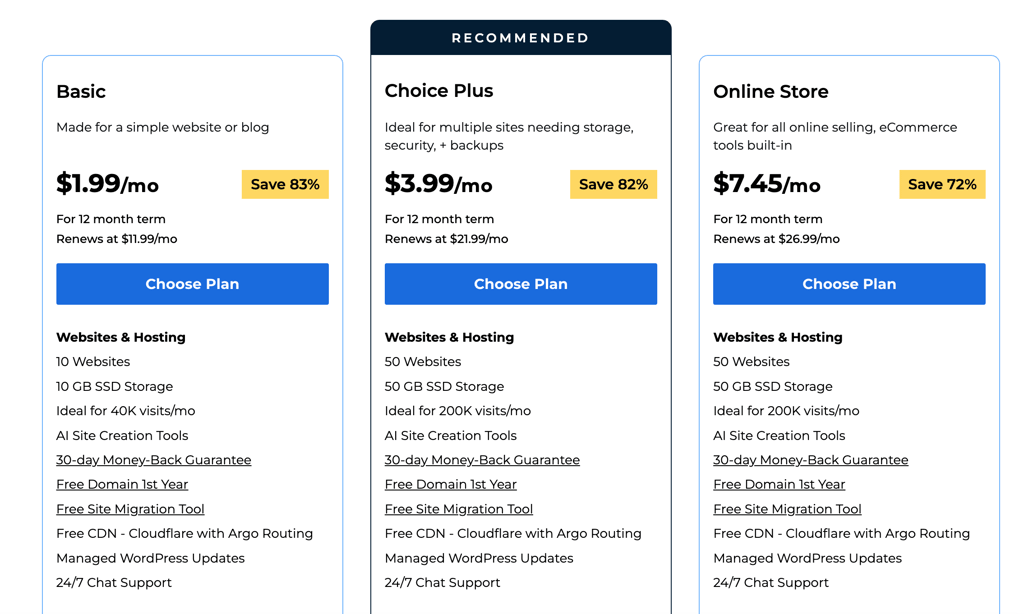
Task: Click 'Made for a simple website or blog'
Action: pos(163,127)
